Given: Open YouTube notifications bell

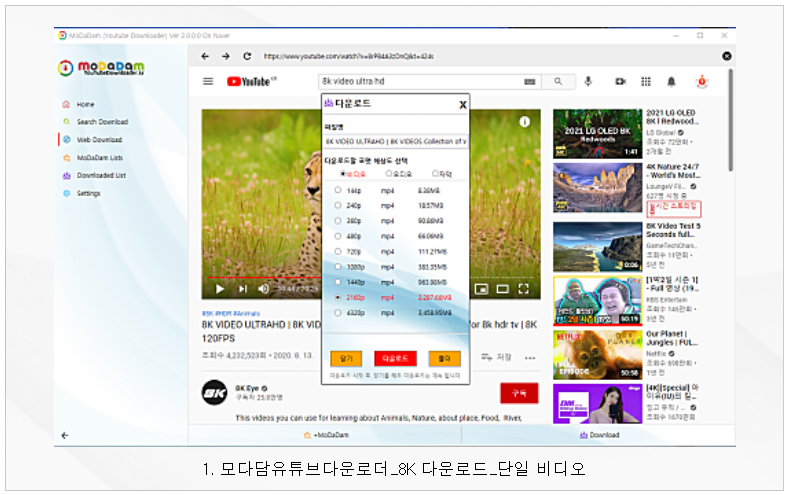Looking at the screenshot, I should pyautogui.click(x=671, y=81).
